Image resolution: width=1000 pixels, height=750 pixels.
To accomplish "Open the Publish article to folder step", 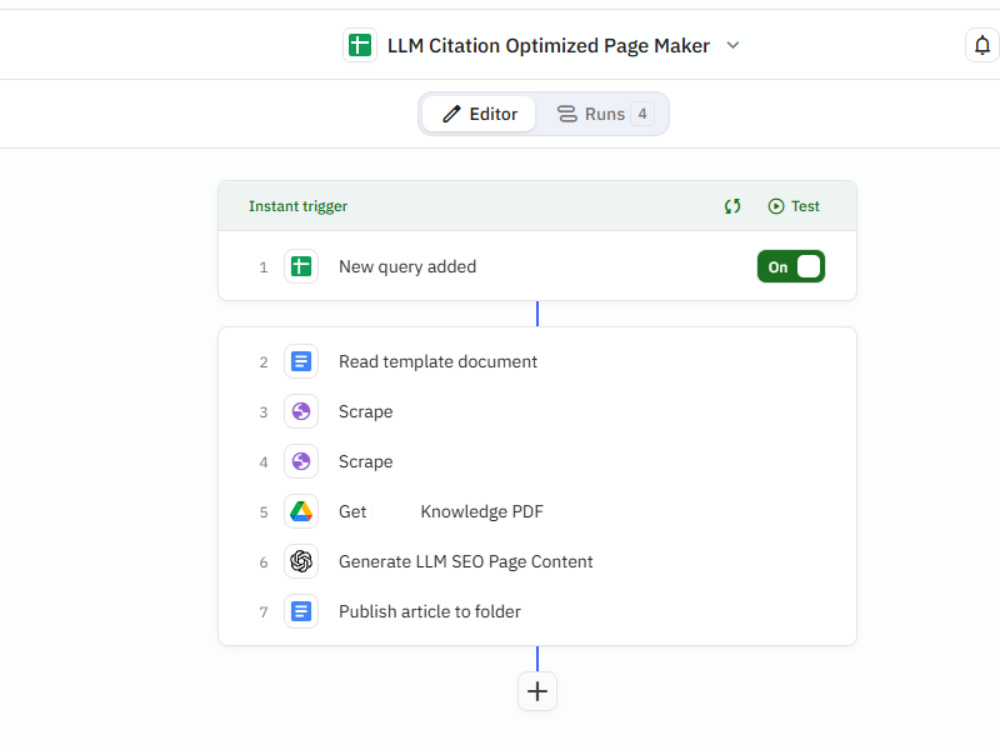I will coord(537,612).
